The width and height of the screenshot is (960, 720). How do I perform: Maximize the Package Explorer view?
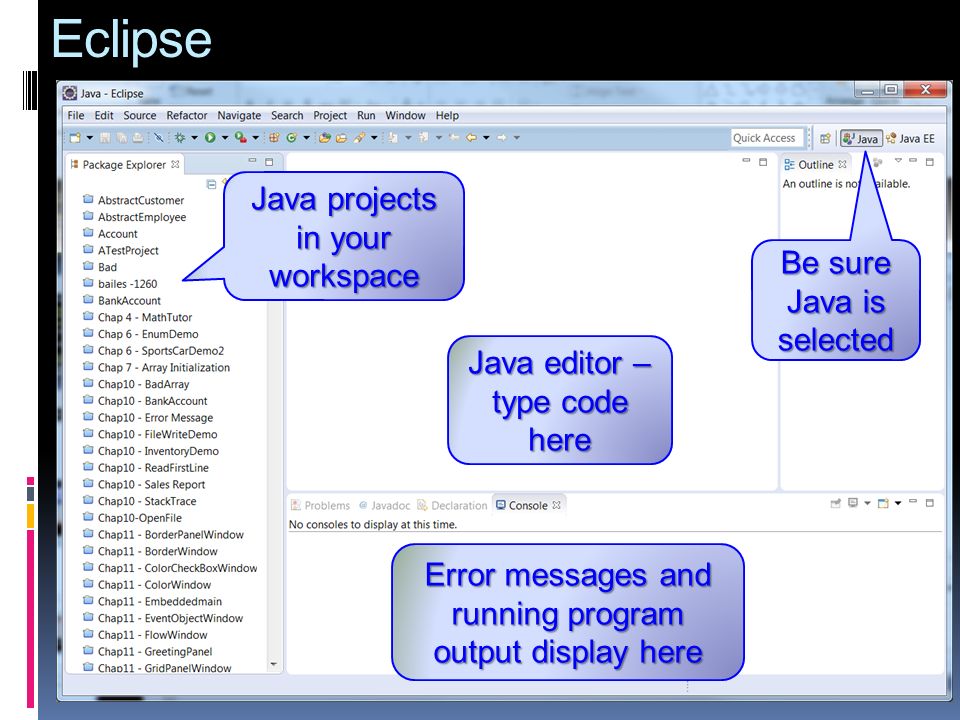click(x=269, y=162)
